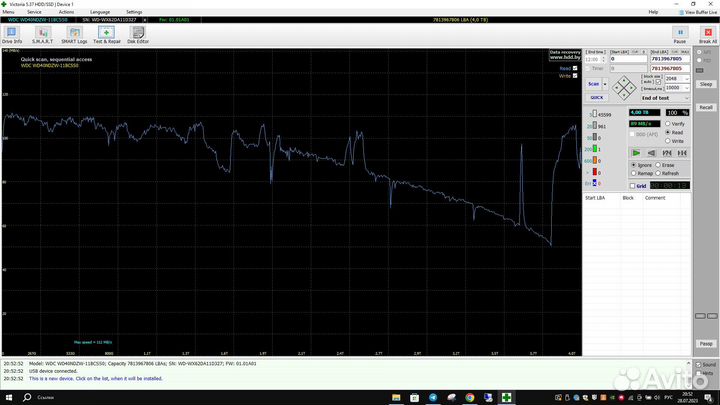The image size is (720, 405).
Task: Expand the End of test dropdown
Action: [685, 98]
